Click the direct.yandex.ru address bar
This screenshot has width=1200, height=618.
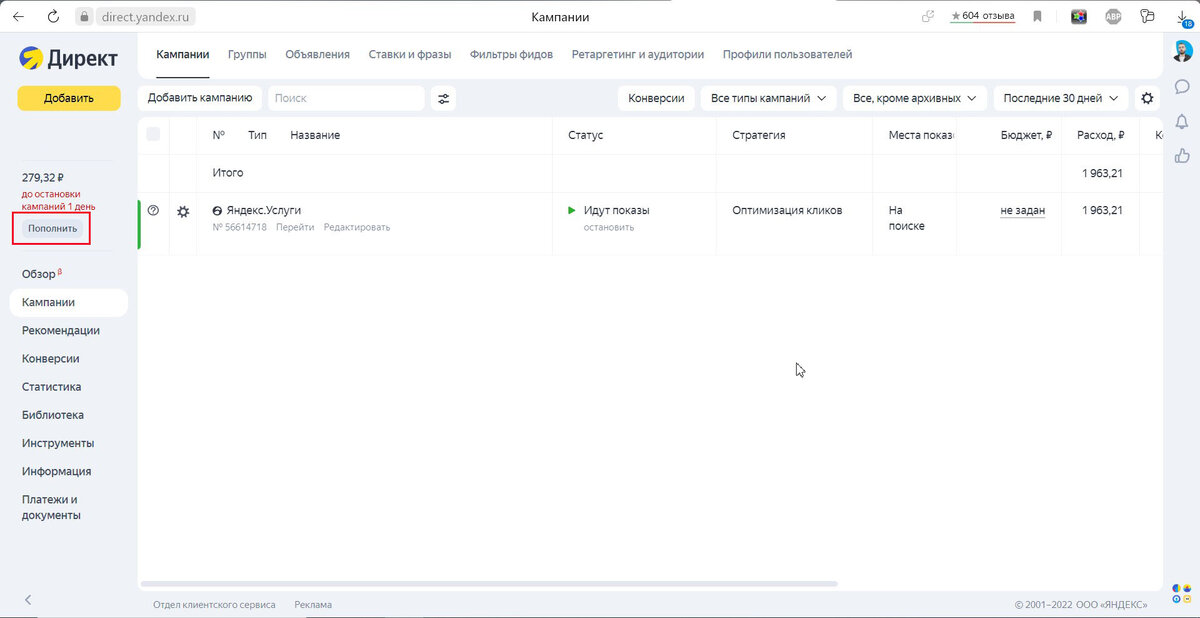coord(147,17)
